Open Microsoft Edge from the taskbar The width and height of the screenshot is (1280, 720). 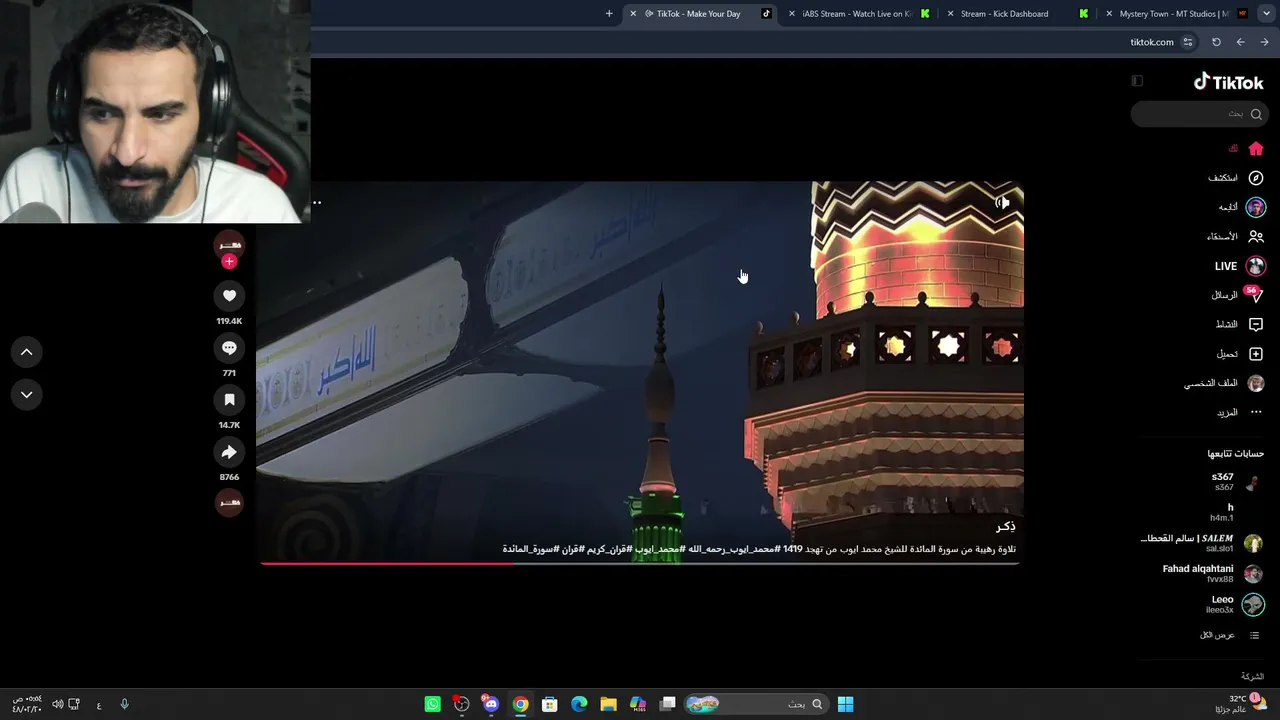point(579,704)
